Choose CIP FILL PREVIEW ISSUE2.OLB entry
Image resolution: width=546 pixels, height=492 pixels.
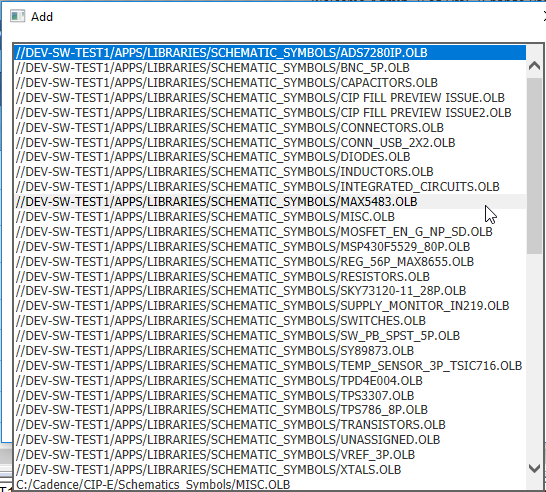270,112
